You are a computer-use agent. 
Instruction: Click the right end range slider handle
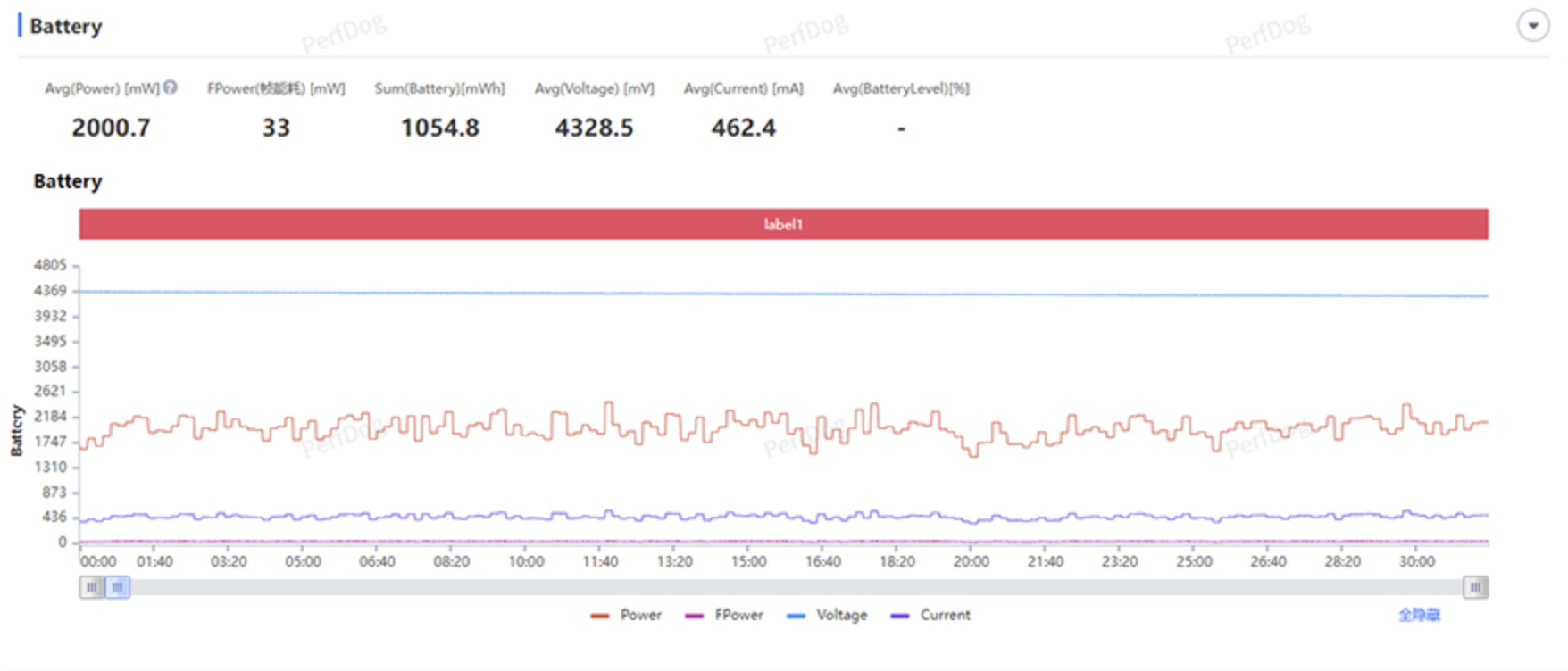pos(1476,587)
